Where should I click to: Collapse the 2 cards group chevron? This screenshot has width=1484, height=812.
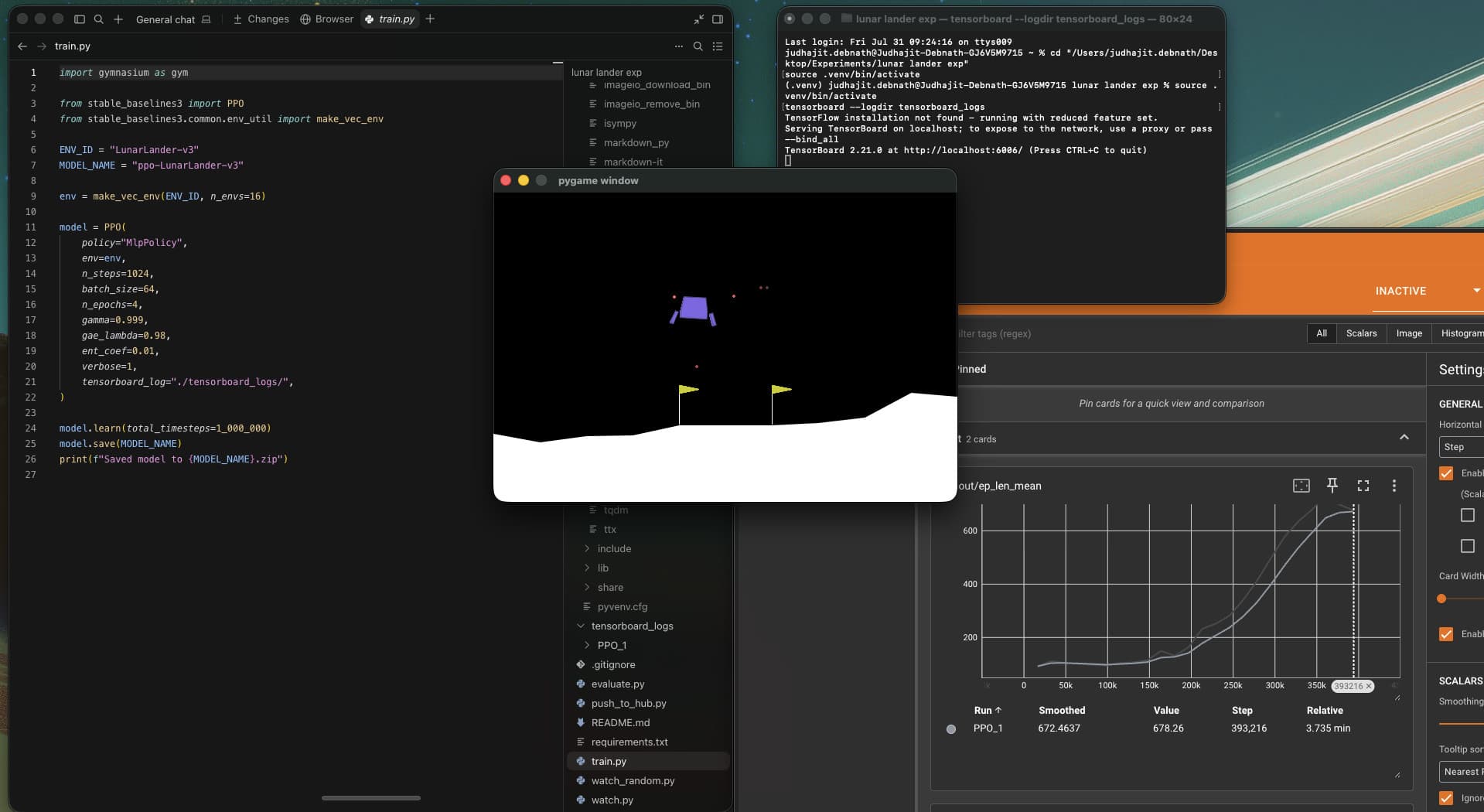tap(1404, 438)
